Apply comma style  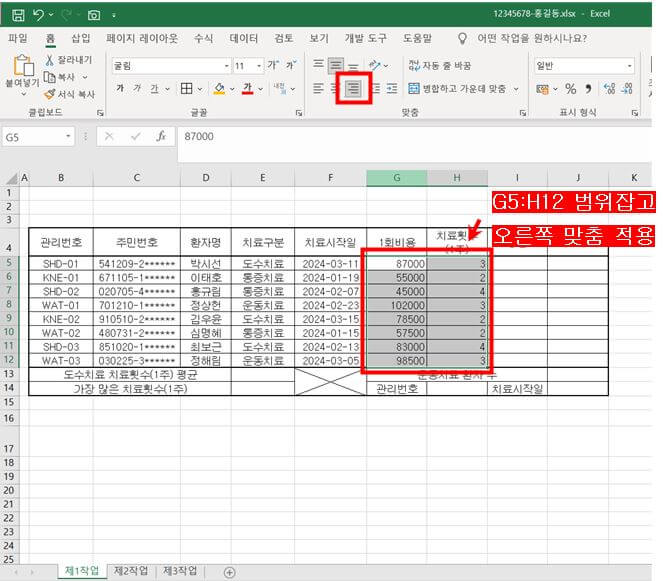[x=588, y=89]
